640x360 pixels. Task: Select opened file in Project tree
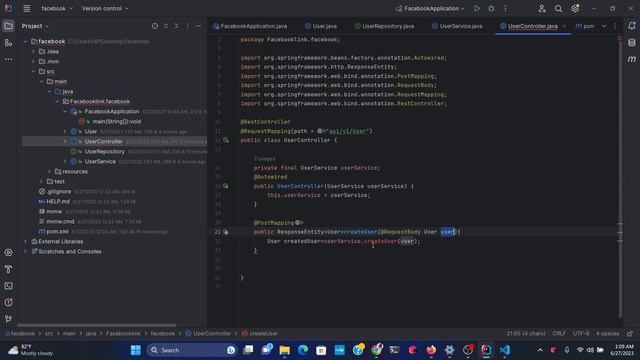[155, 26]
